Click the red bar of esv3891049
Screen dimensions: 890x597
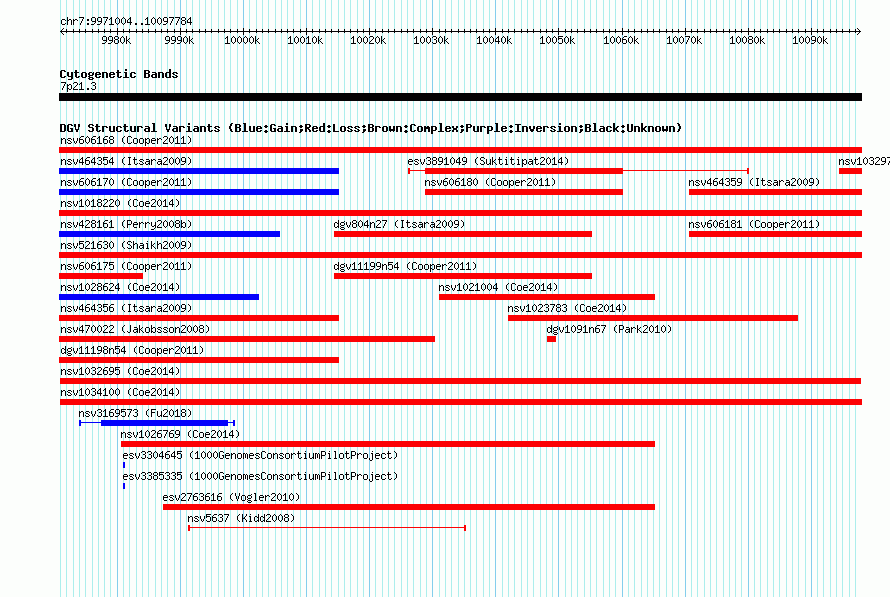point(523,171)
